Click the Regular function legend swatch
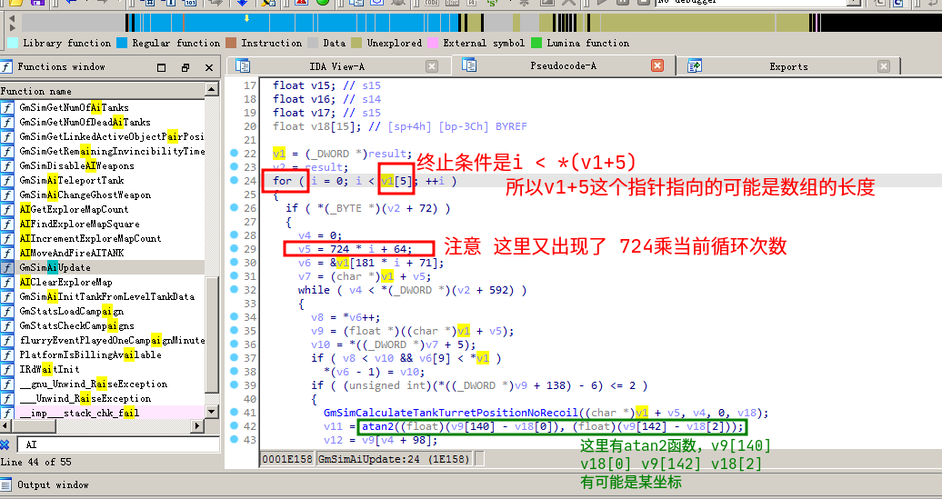942x499 pixels. pyautogui.click(x=122, y=43)
